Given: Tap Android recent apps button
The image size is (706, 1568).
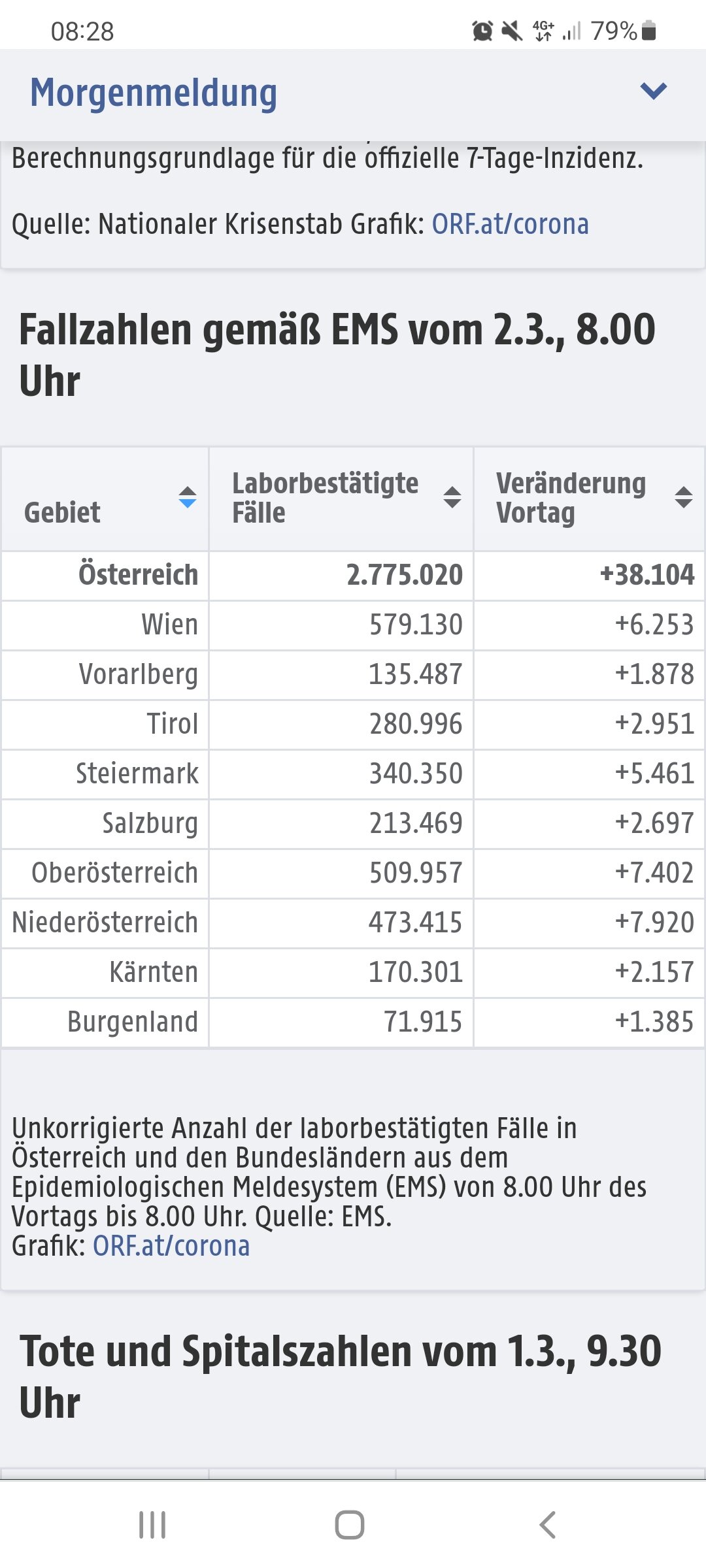Looking at the screenshot, I should (x=152, y=1526).
